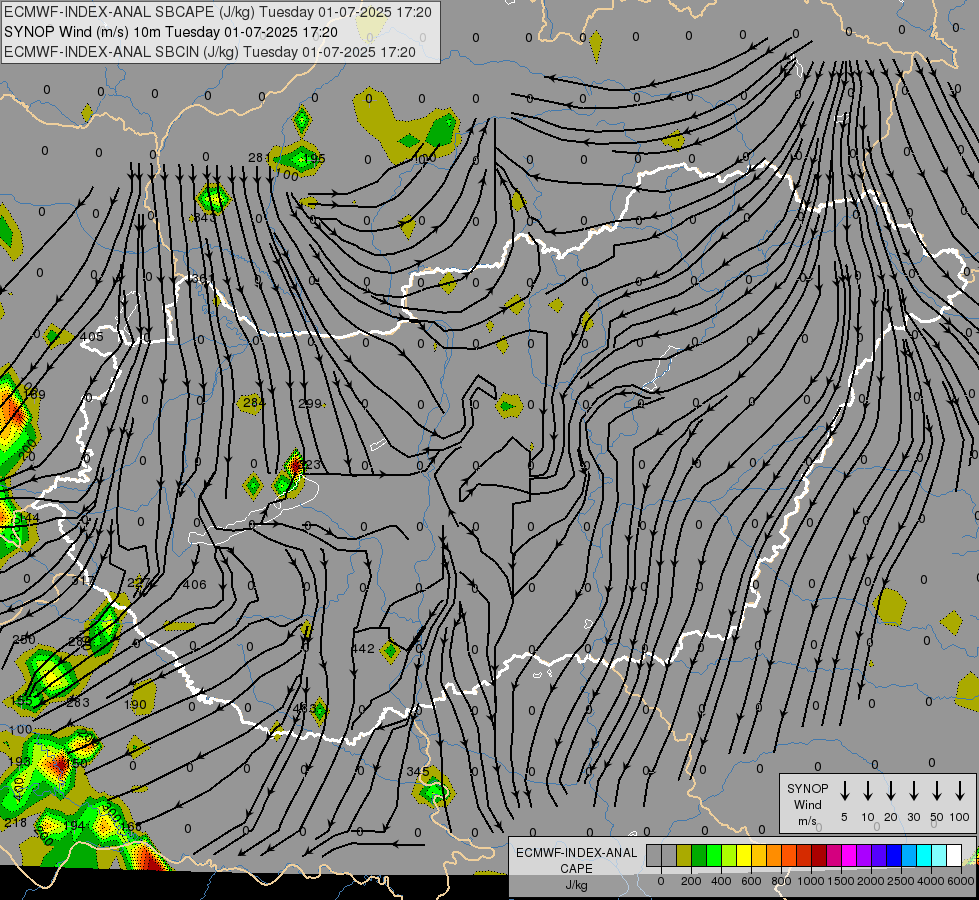Select the olive CAPE legend swatch
The width and height of the screenshot is (979, 900).
coord(684,855)
